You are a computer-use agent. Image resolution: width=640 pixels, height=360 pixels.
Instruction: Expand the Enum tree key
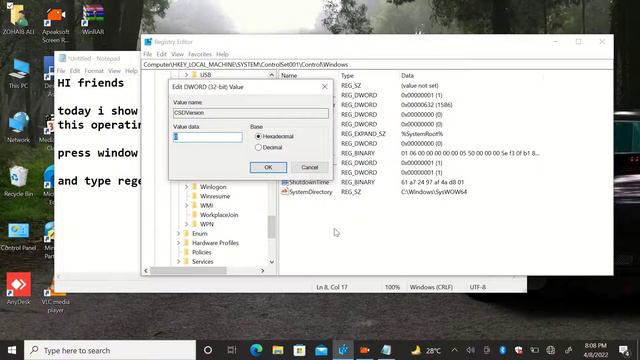[178, 234]
